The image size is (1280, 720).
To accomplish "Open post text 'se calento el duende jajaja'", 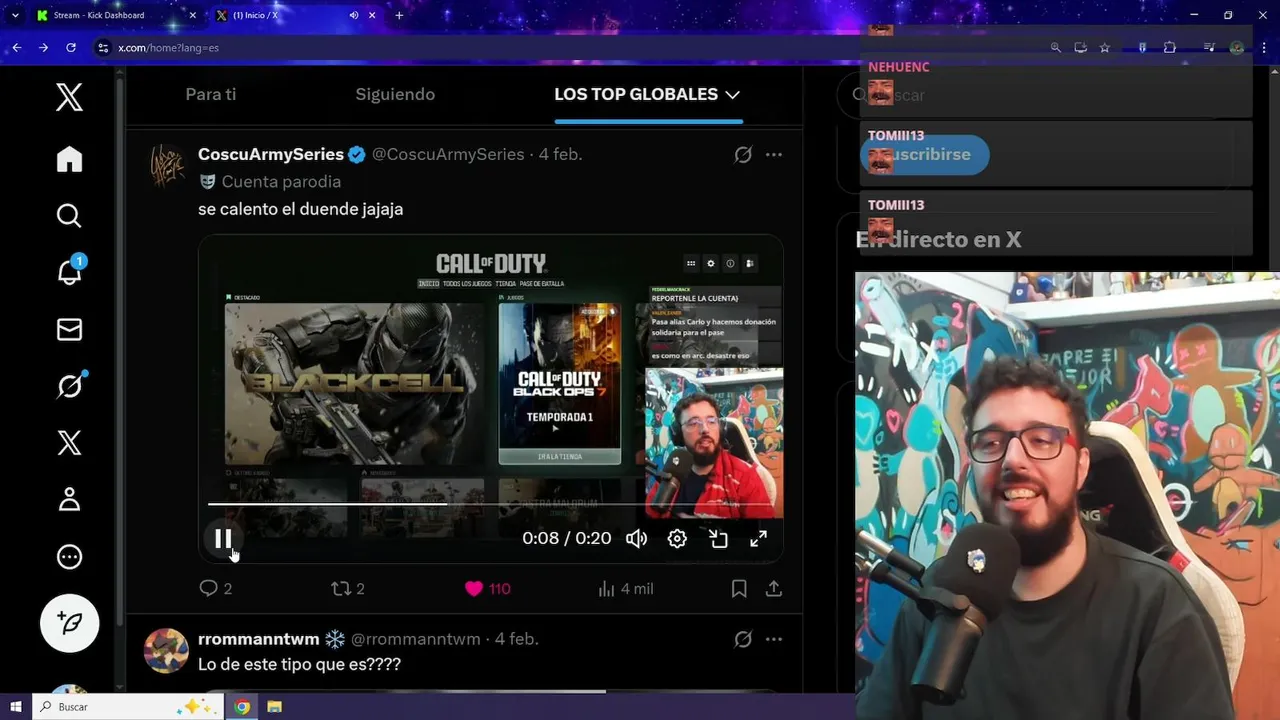I will (x=301, y=209).
